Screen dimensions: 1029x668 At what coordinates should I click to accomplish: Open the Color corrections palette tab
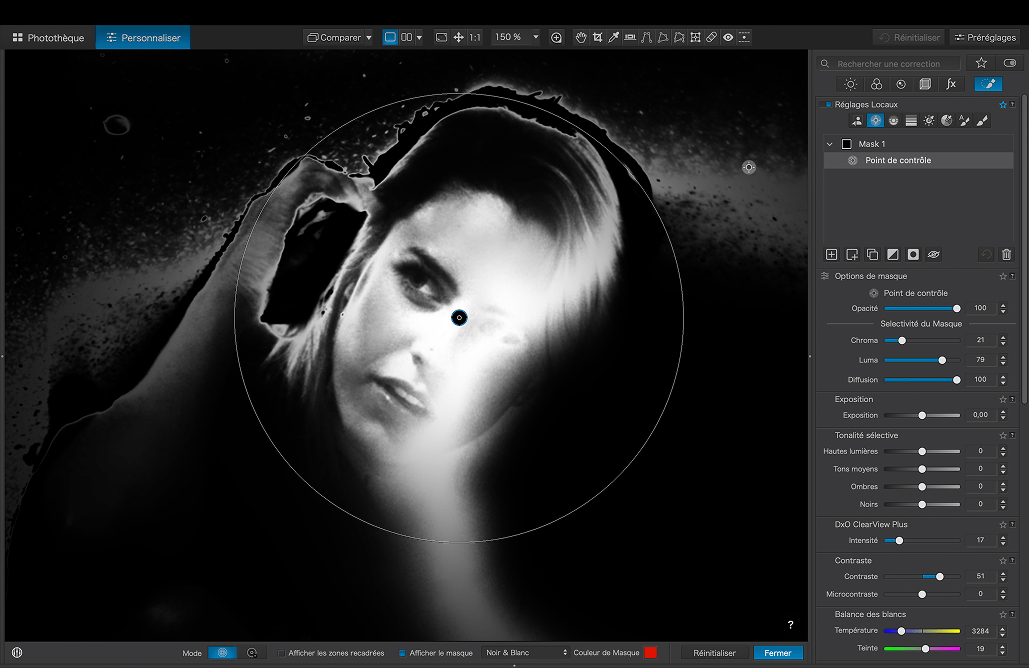[876, 85]
